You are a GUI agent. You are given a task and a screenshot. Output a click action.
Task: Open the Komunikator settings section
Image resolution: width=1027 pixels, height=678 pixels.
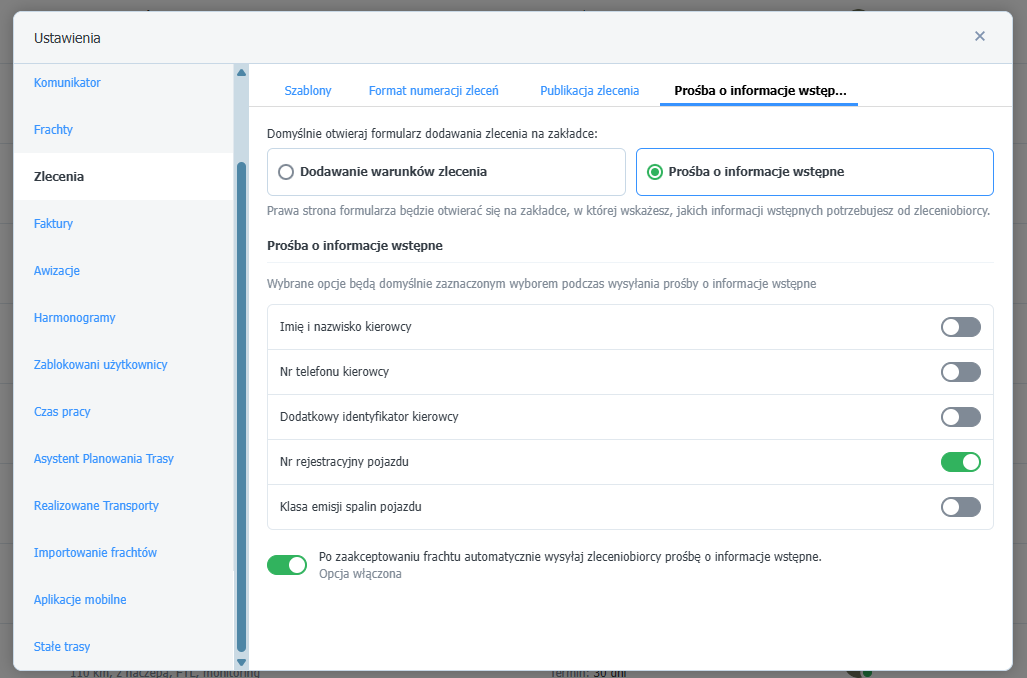click(67, 83)
